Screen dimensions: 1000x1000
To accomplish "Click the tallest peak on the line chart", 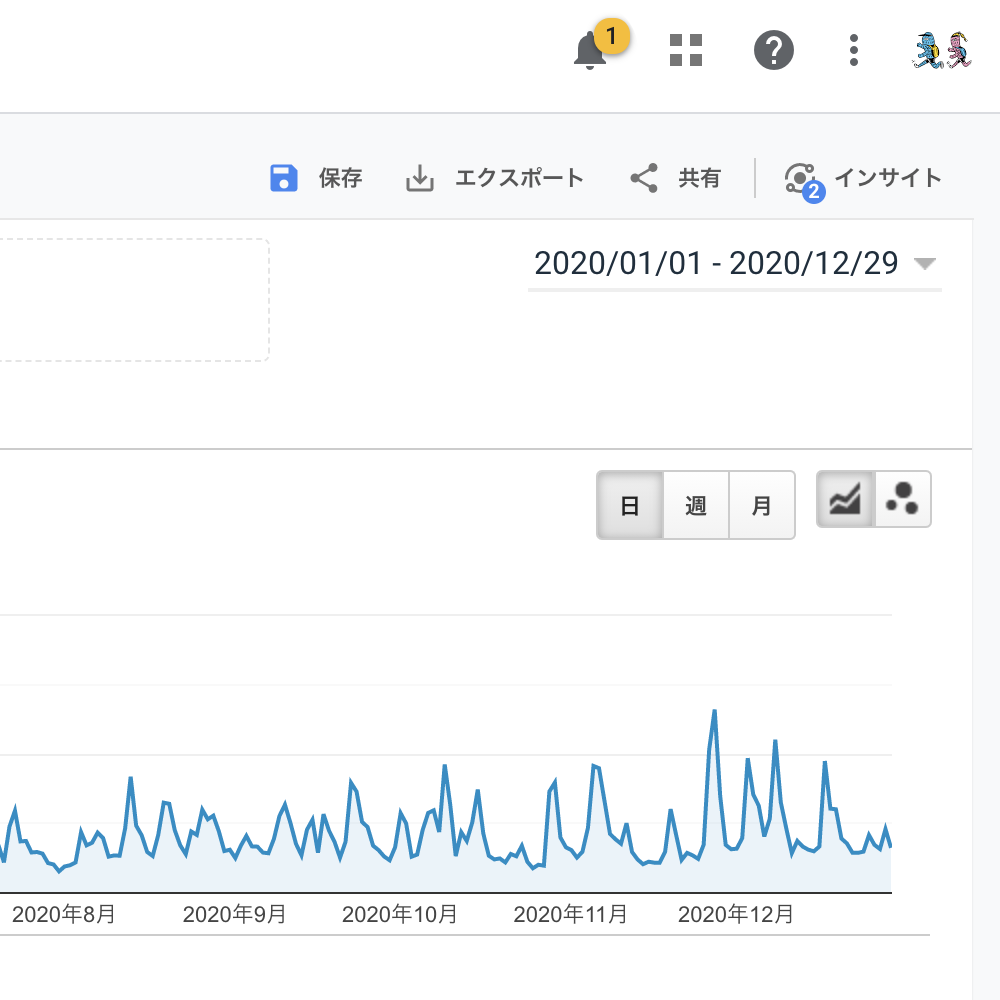I will tap(715, 711).
